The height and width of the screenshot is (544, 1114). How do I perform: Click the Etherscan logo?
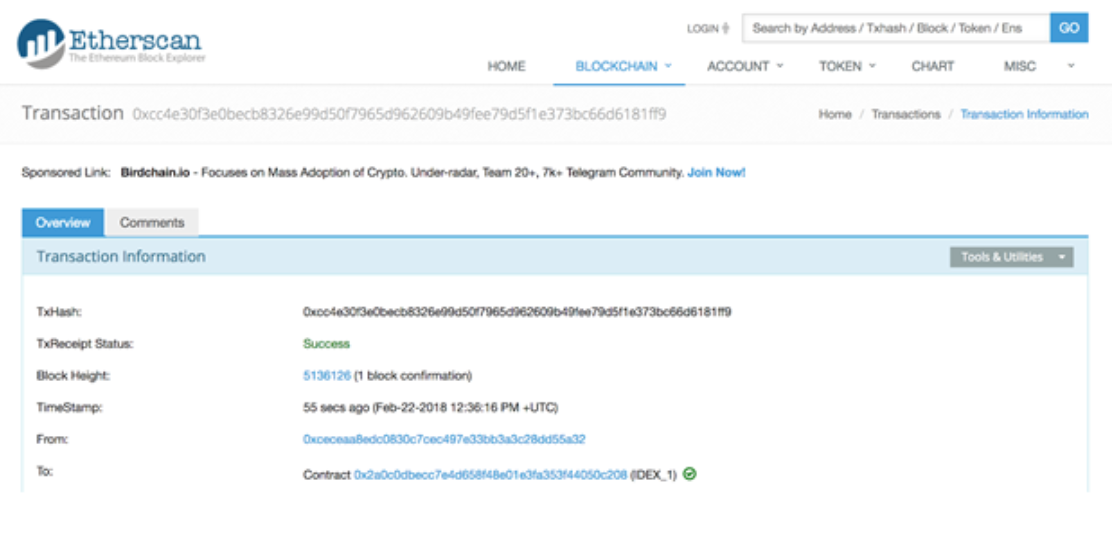coord(110,45)
